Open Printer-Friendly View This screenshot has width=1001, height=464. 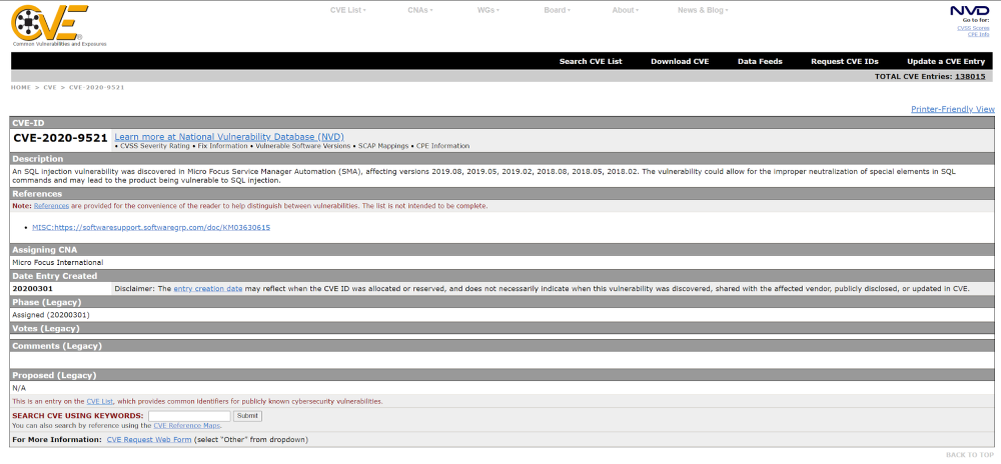coord(952,109)
